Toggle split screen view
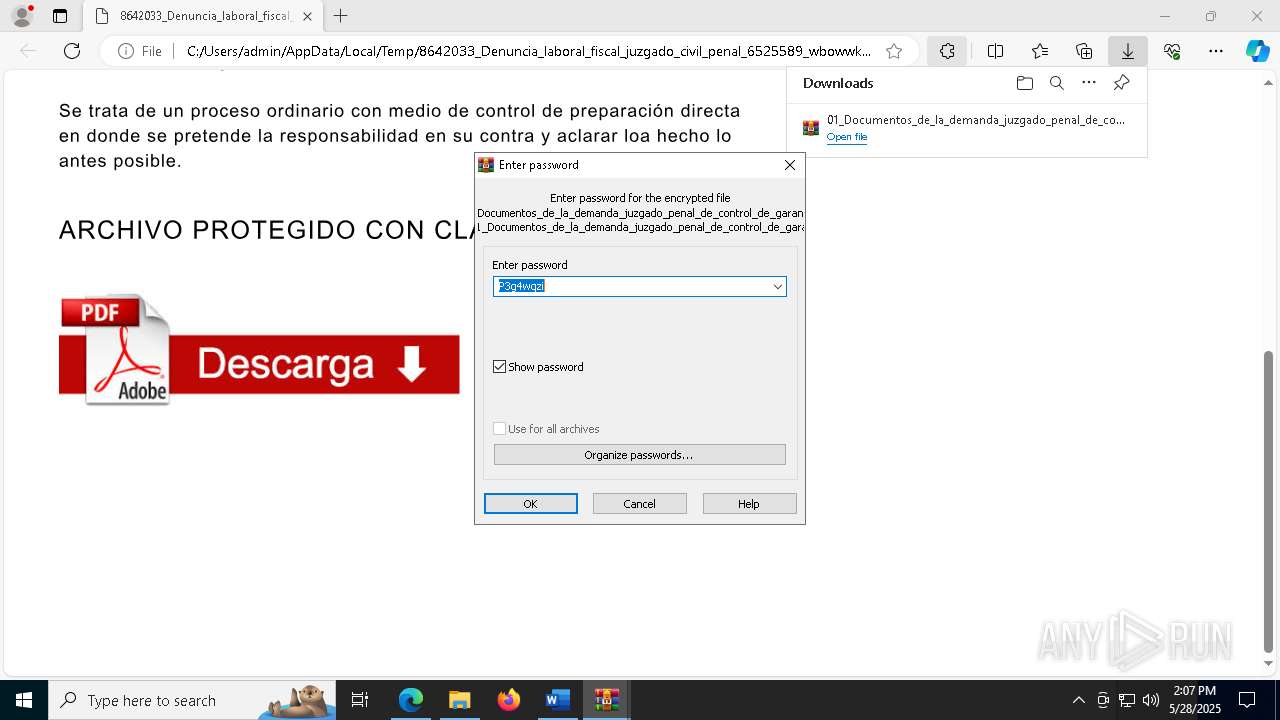The height and width of the screenshot is (720, 1280). point(995,51)
